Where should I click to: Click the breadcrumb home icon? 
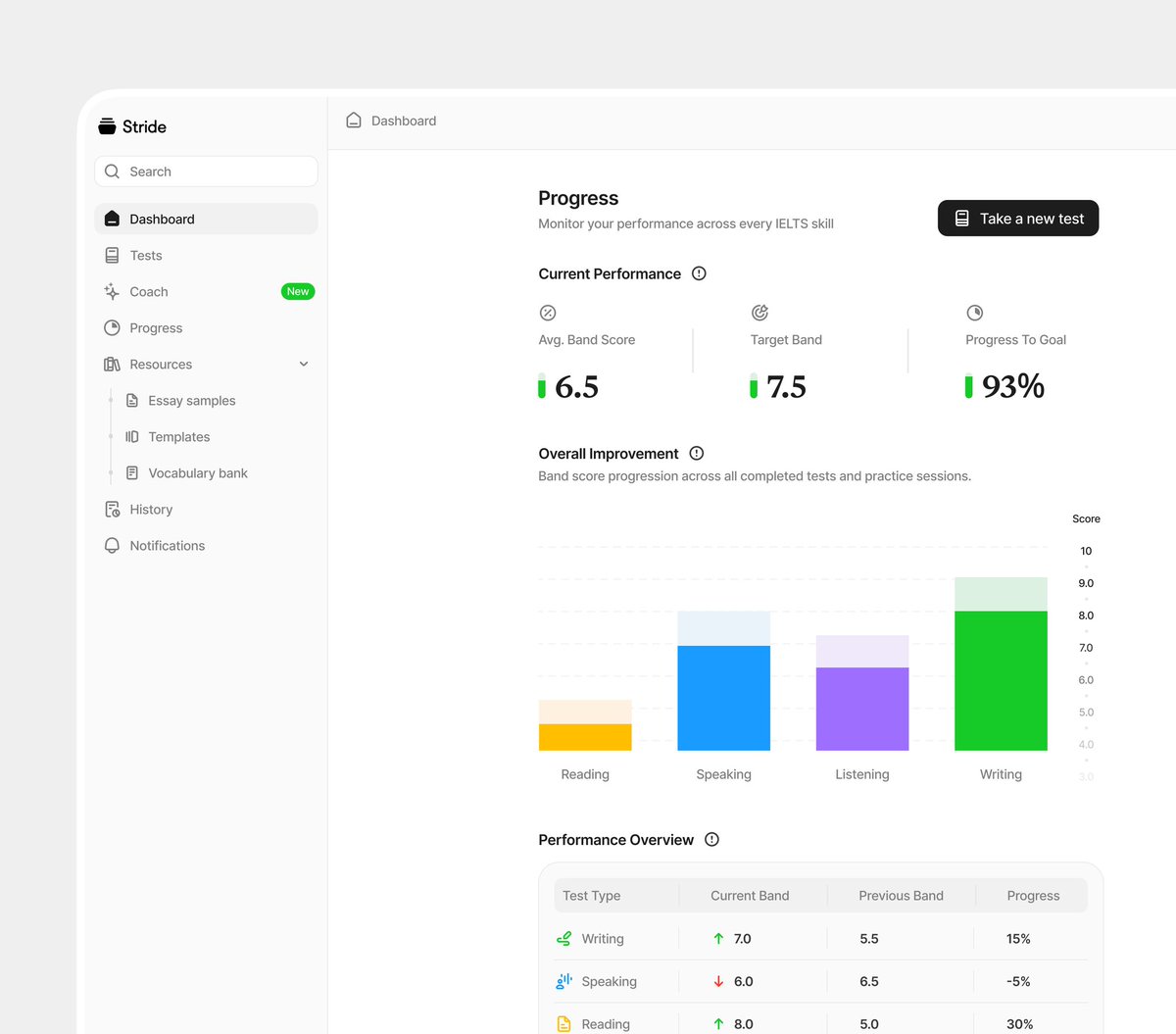[354, 120]
